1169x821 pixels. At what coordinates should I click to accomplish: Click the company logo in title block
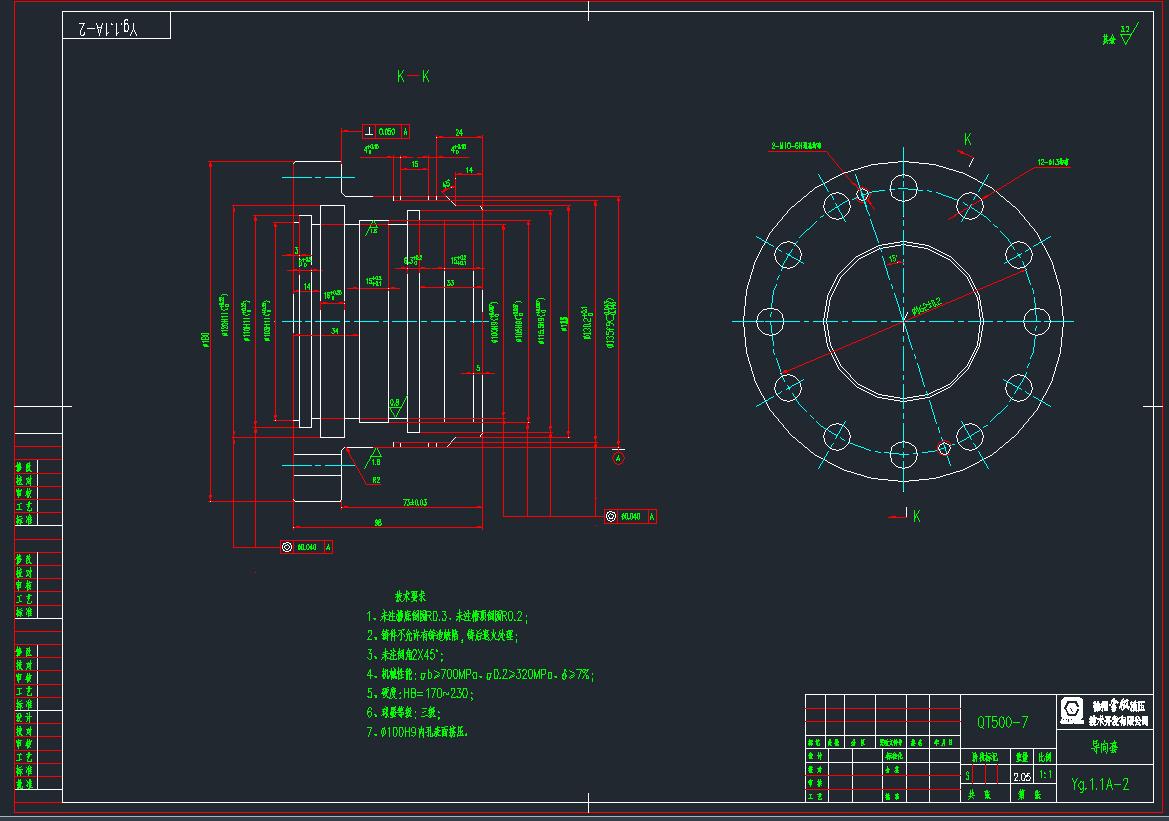point(1072,710)
